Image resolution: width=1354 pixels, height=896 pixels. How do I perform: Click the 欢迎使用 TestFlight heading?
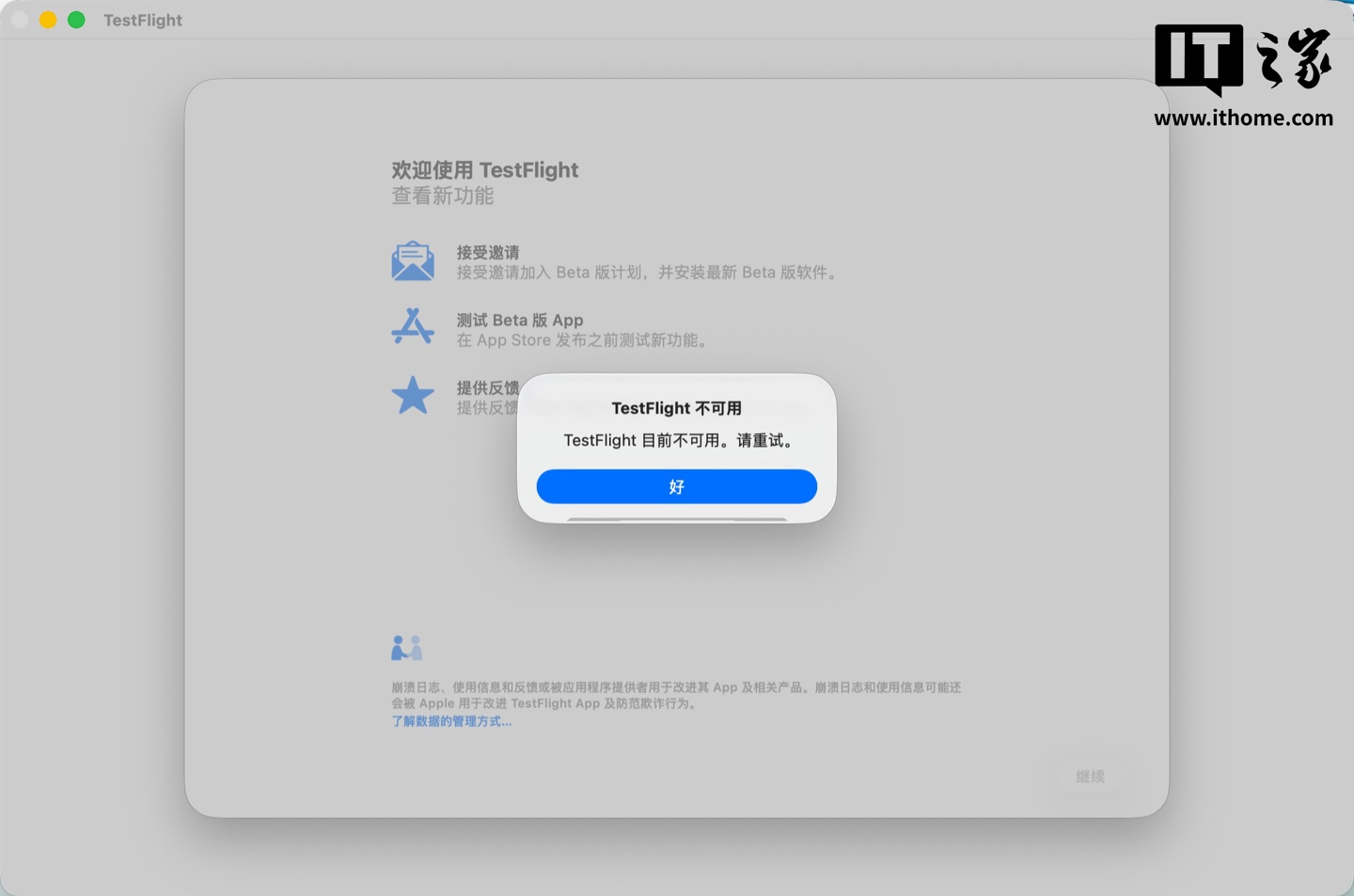[484, 170]
